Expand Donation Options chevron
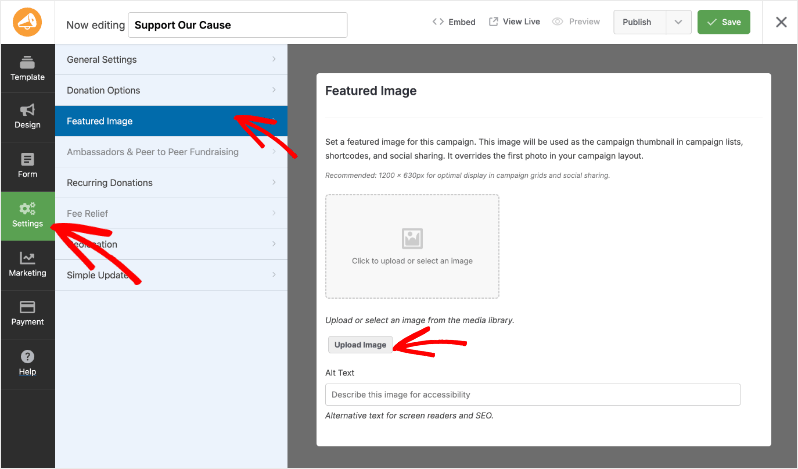 (x=274, y=90)
